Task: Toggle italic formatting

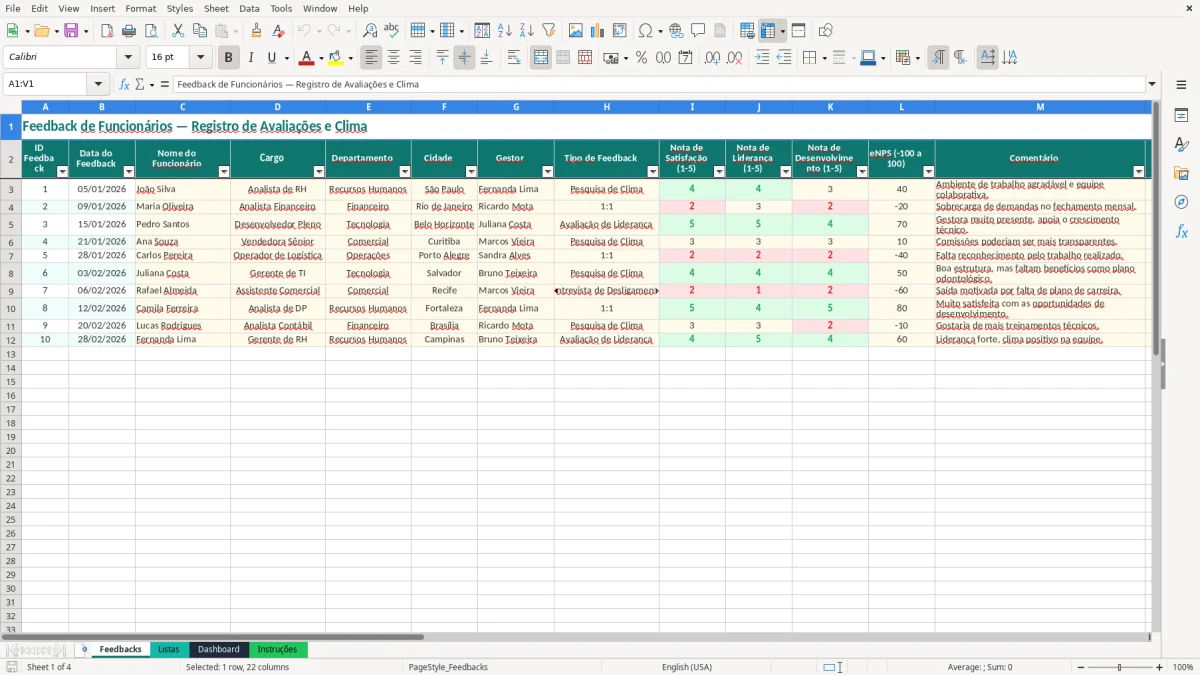Action: tap(250, 58)
